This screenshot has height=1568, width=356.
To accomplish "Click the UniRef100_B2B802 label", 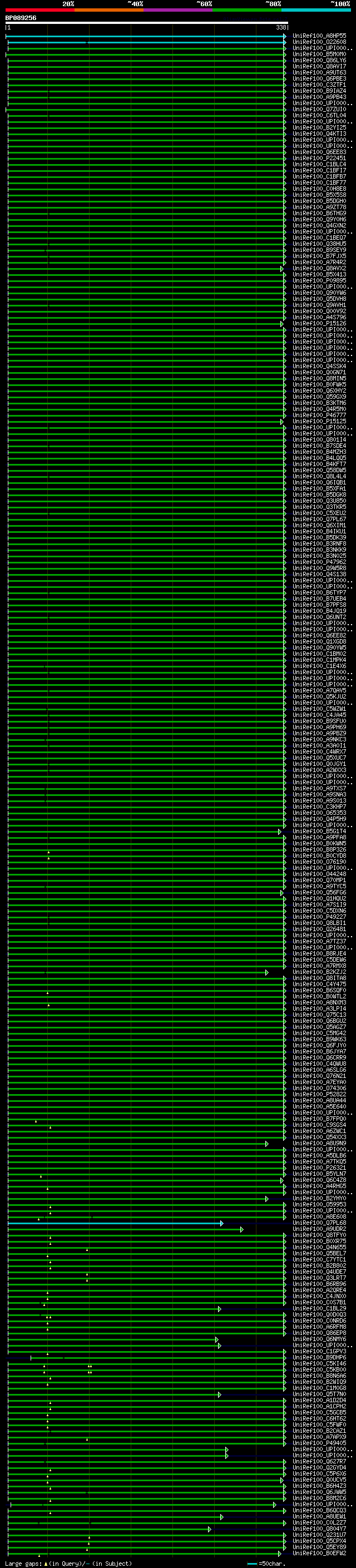I will point(319,1265).
